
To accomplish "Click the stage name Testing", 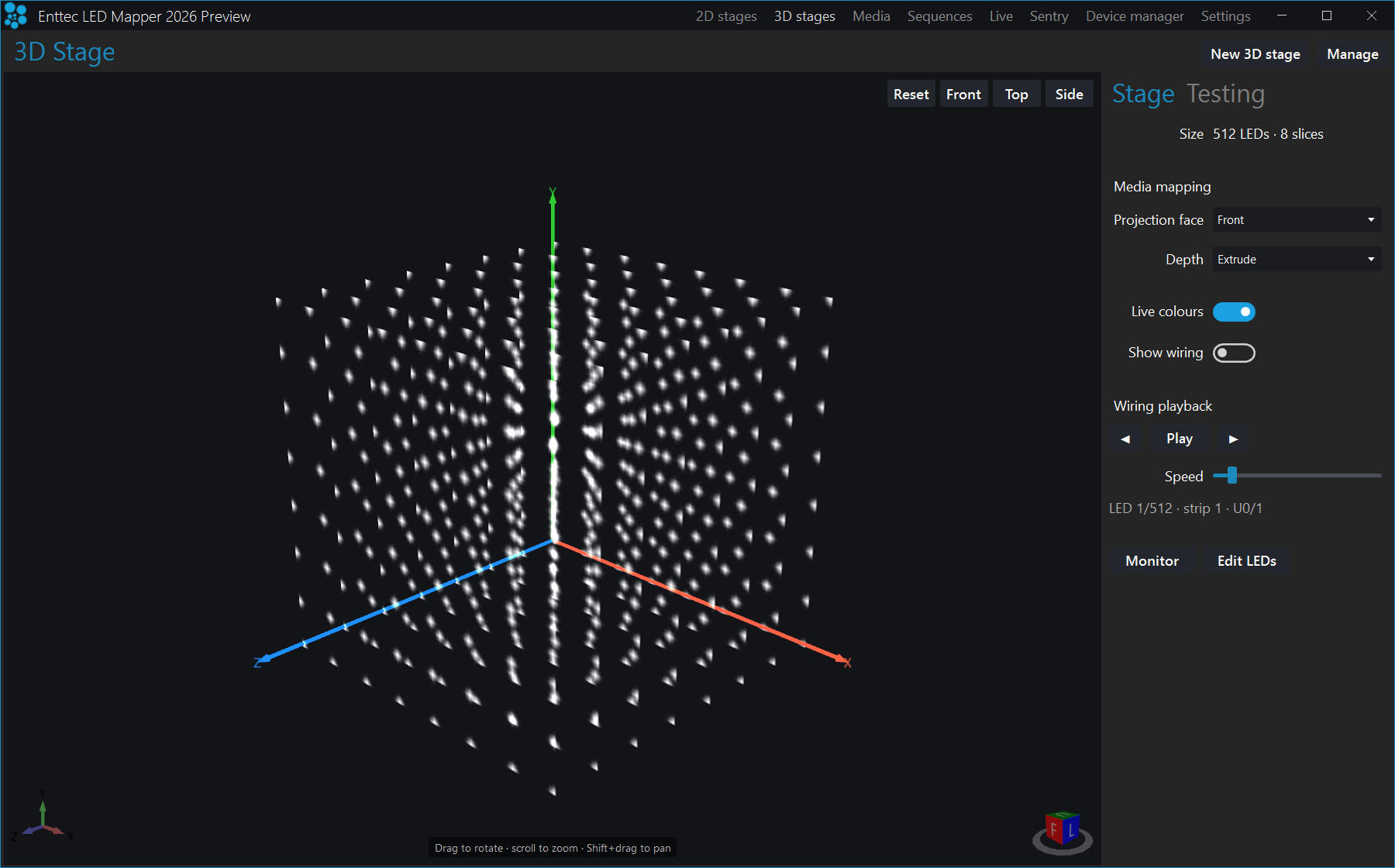I will 1226,94.
